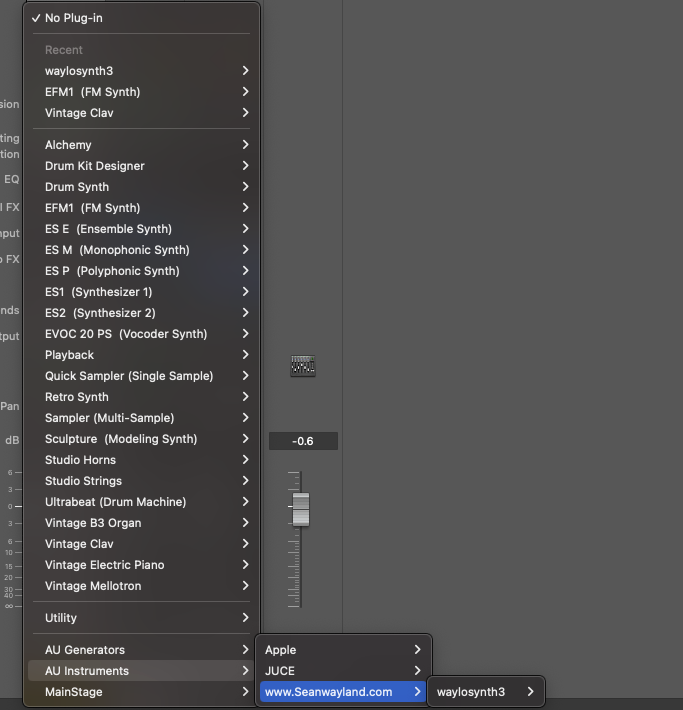
Task: Select EFM1 (FM Synth) in main list
Action: coord(141,208)
